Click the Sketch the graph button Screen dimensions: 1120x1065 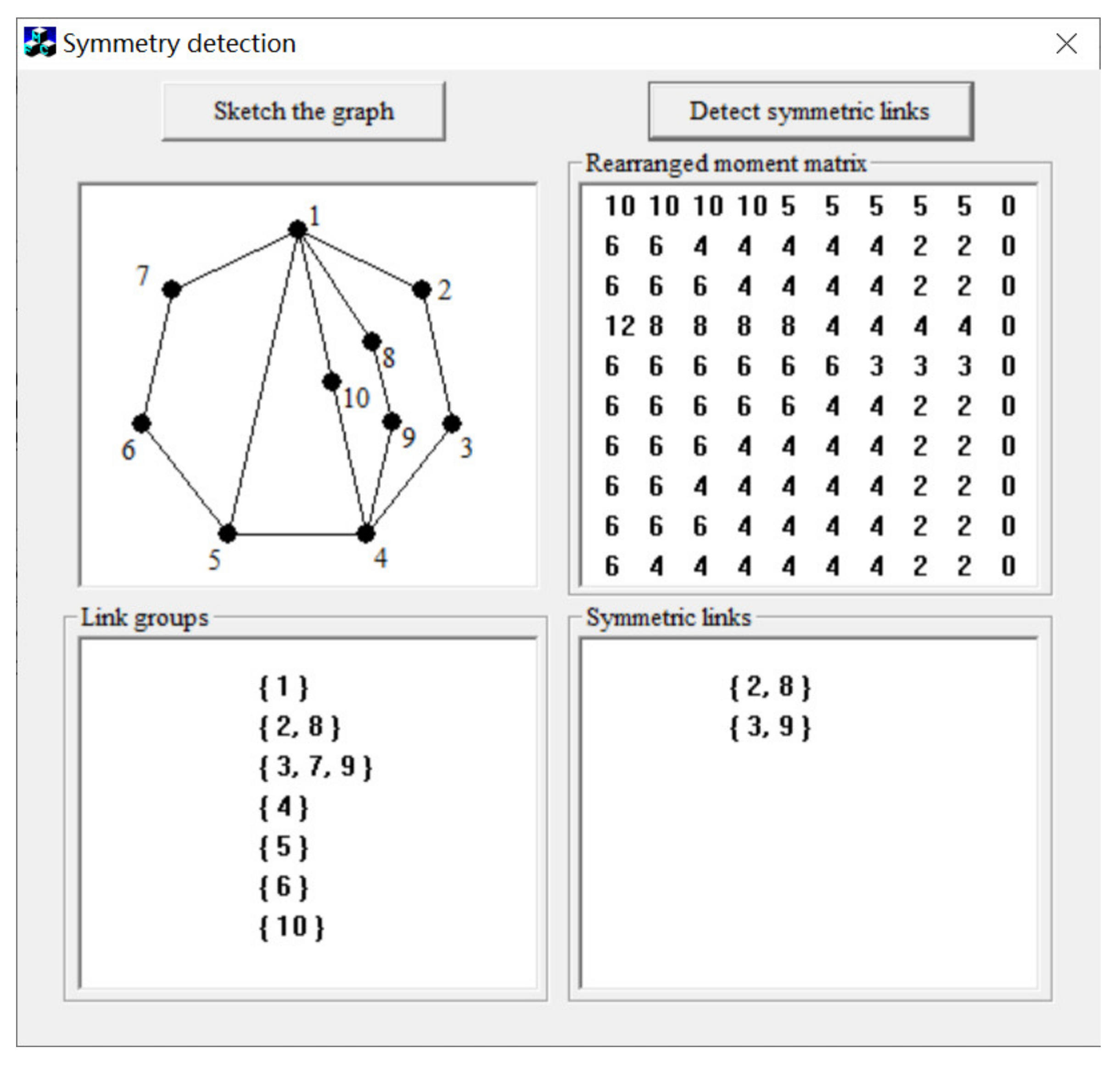pyautogui.click(x=303, y=111)
